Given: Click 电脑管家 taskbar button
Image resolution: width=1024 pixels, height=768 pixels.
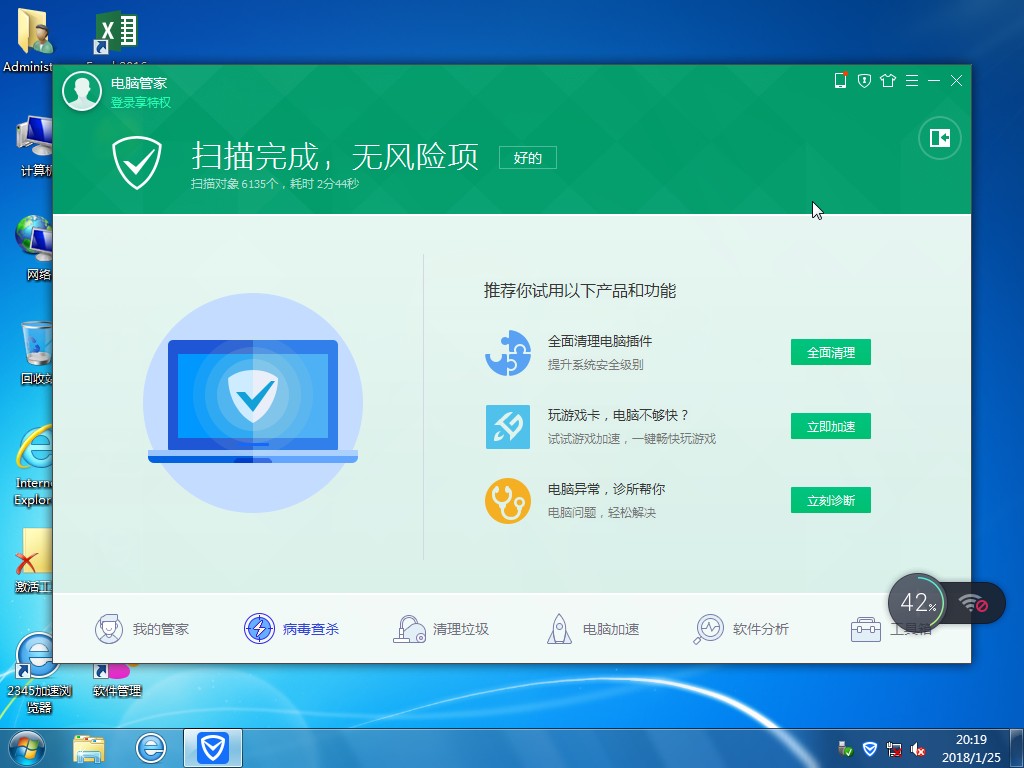Looking at the screenshot, I should 213,748.
